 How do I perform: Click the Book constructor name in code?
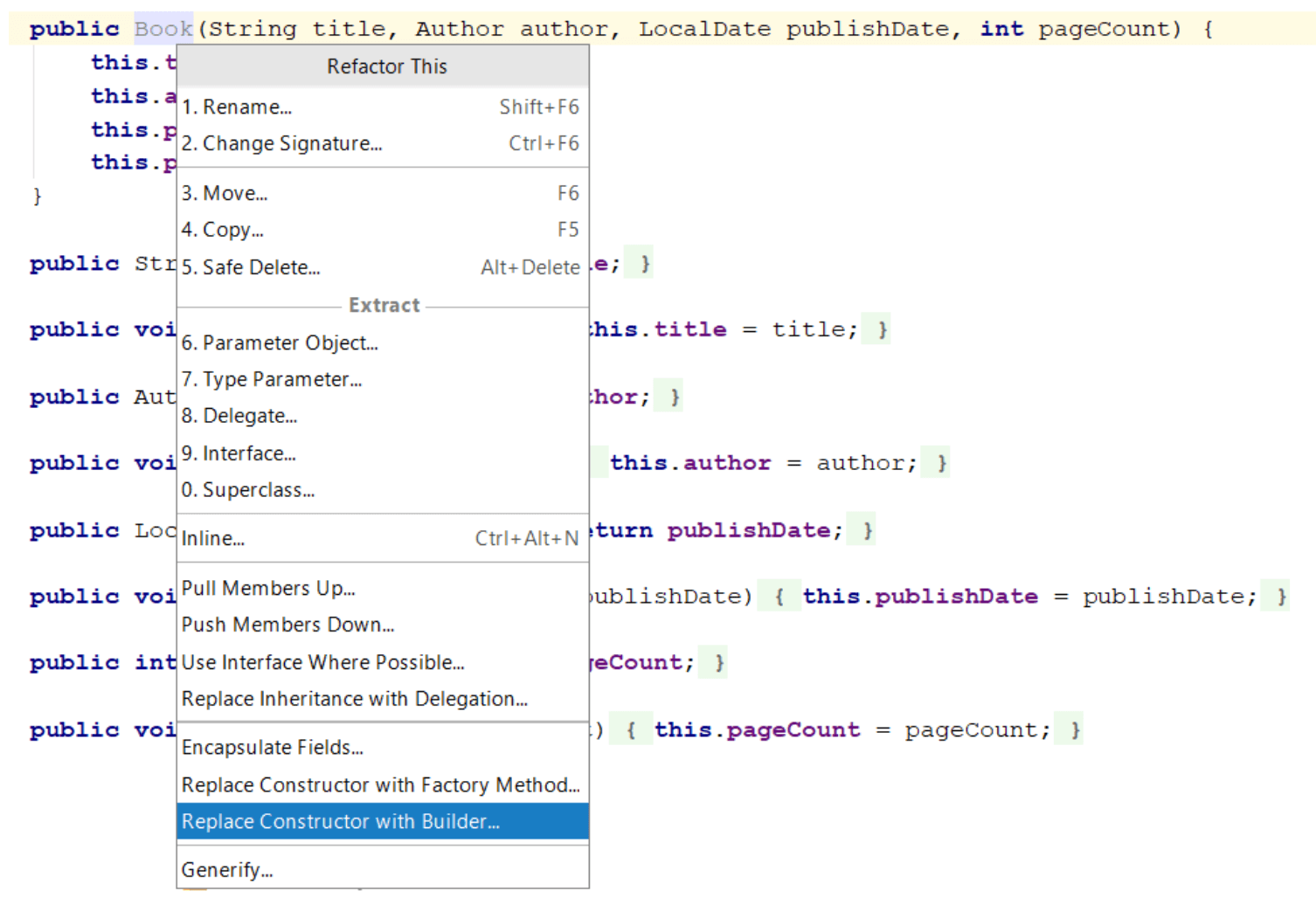pos(163,29)
